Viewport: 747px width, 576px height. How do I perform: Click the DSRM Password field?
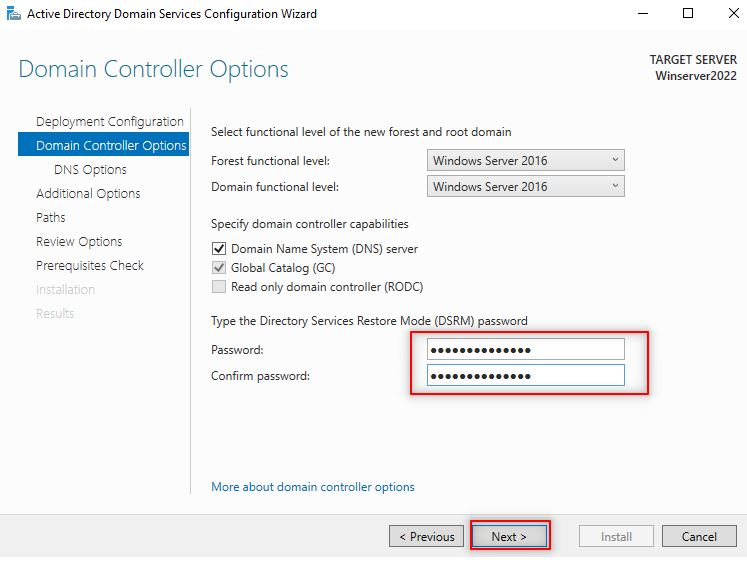point(525,350)
